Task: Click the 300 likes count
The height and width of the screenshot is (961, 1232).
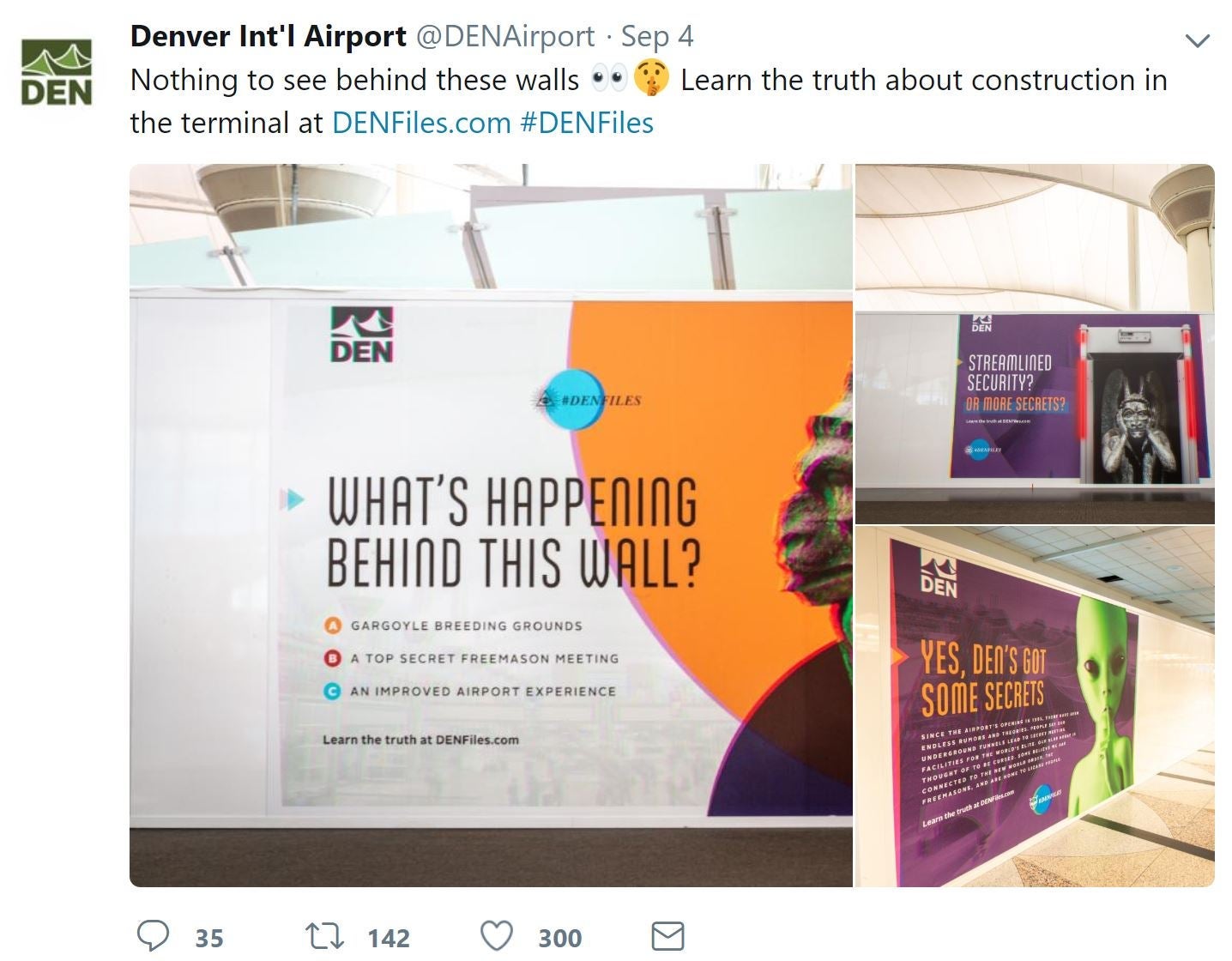Action: [x=560, y=938]
